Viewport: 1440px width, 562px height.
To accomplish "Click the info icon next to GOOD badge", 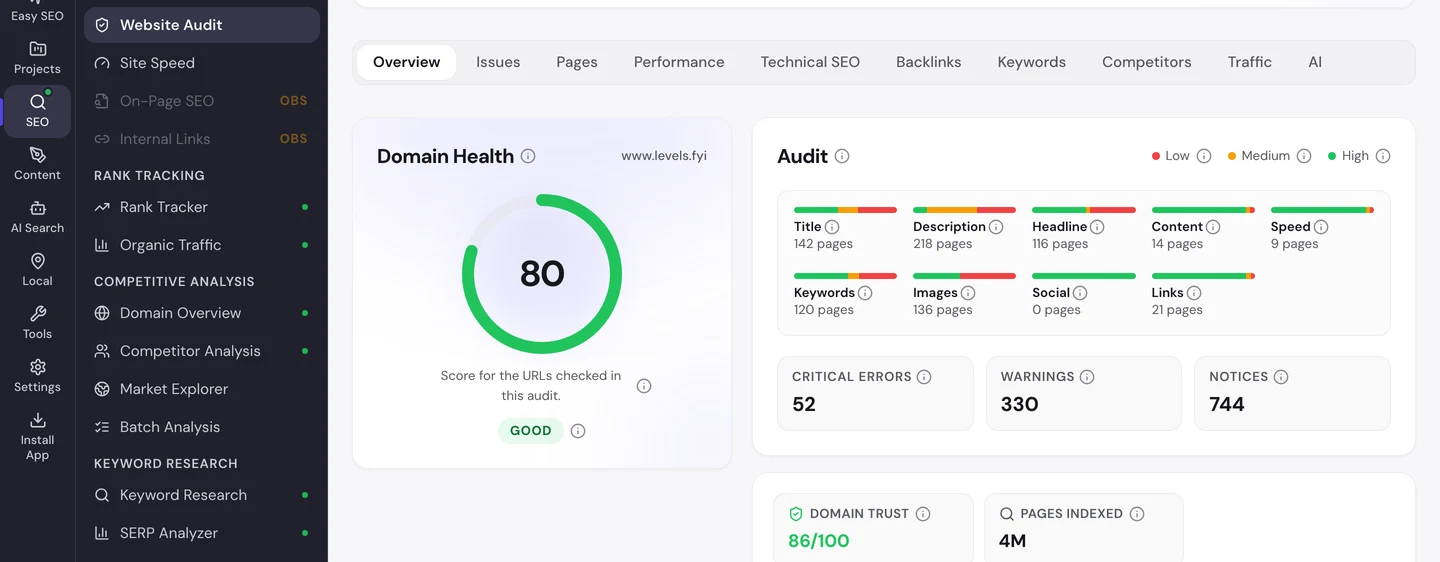I will coord(578,431).
